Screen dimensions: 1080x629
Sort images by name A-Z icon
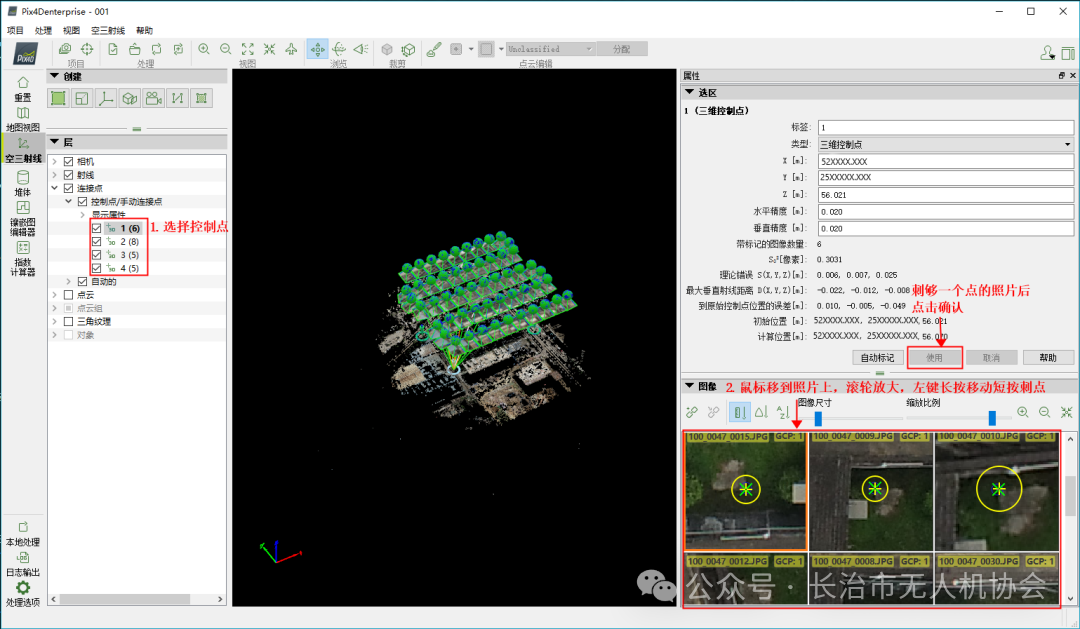point(783,412)
